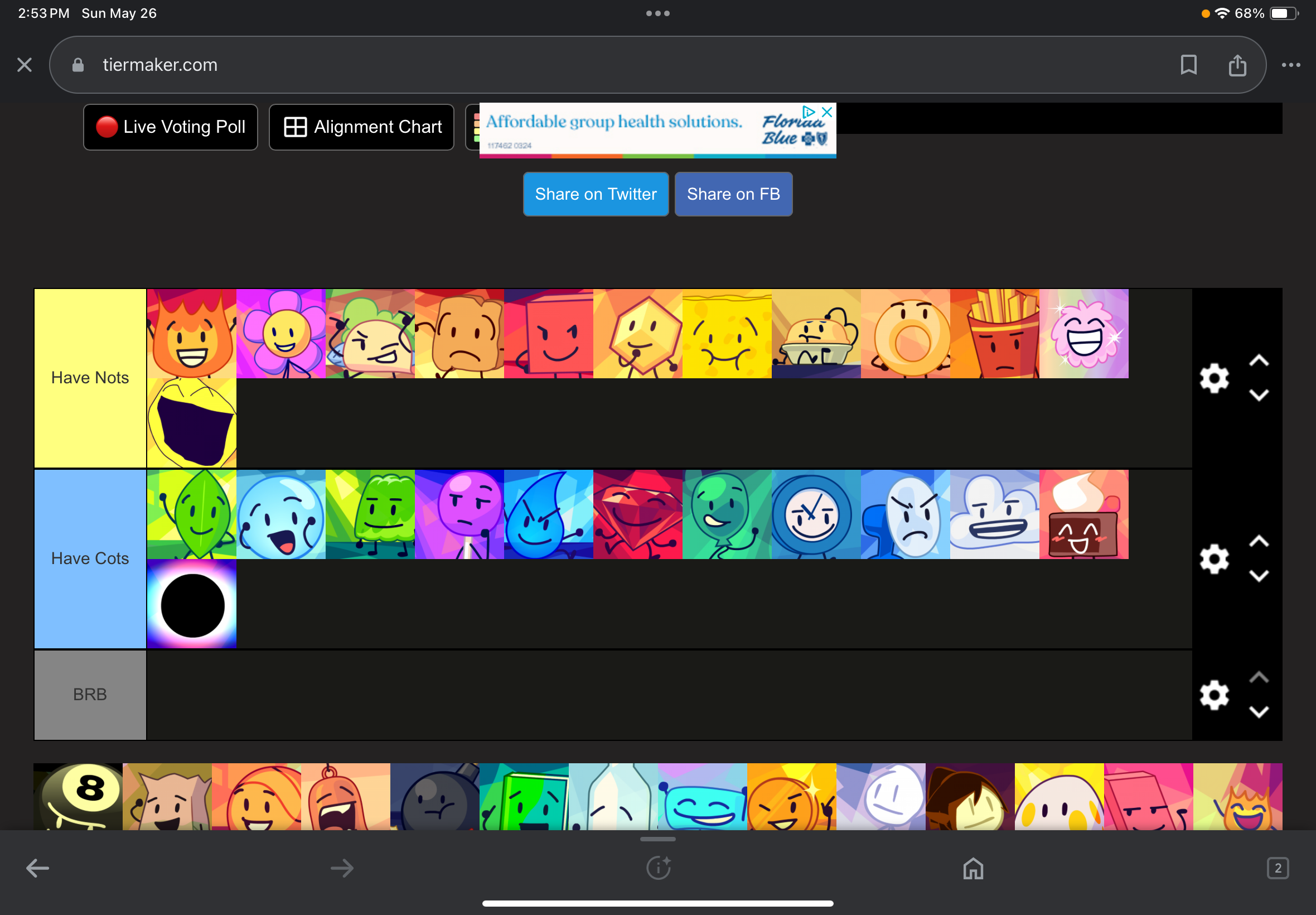
Task: Select the red Blocky character tile
Action: coord(548,334)
